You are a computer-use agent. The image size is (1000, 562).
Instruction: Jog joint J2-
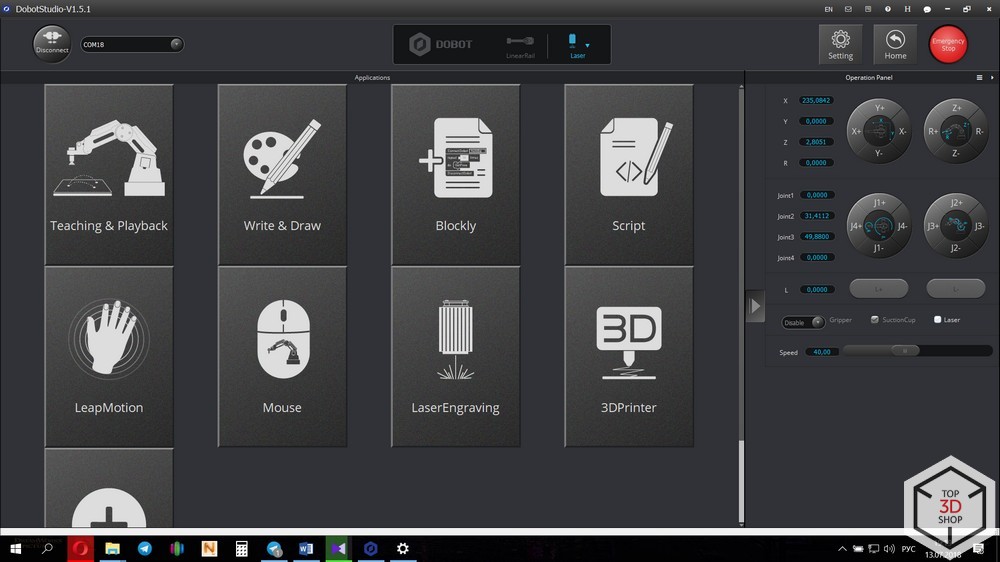(x=956, y=248)
